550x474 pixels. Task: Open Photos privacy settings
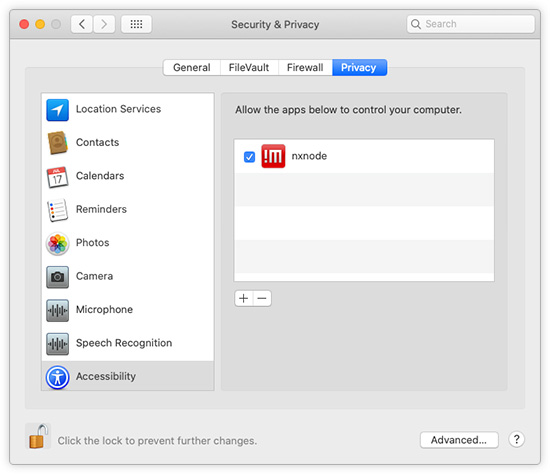(x=128, y=243)
